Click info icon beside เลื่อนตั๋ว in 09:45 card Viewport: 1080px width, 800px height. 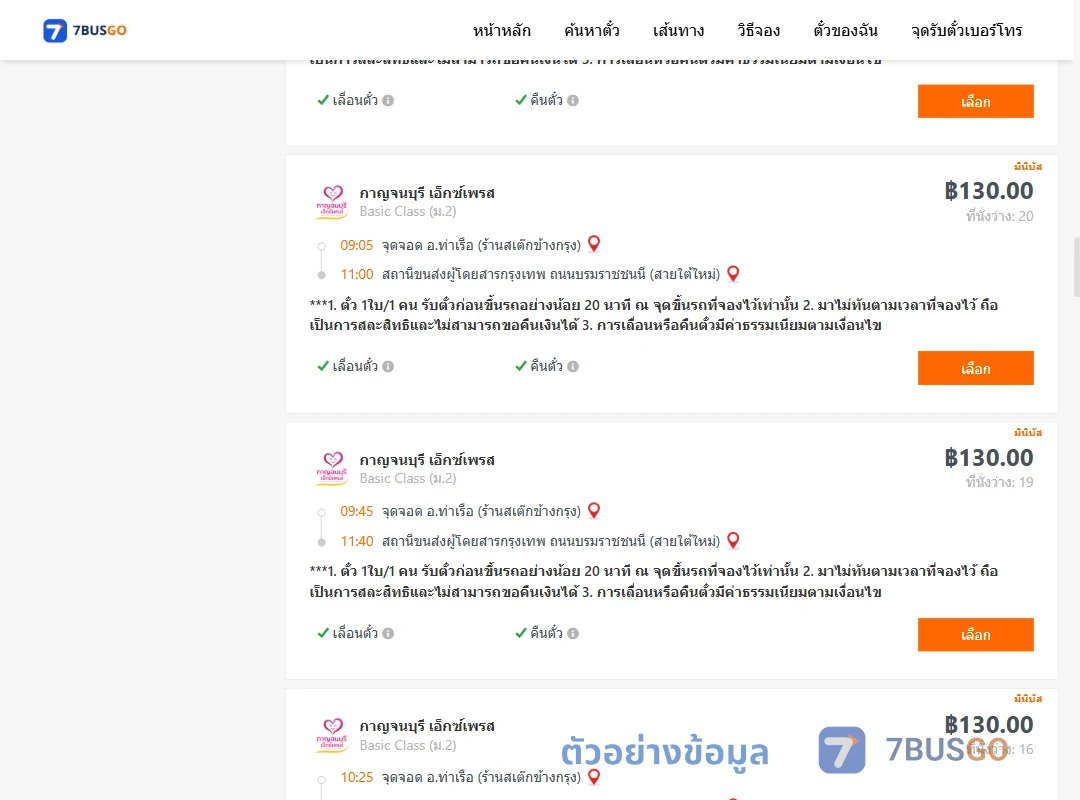tap(388, 633)
